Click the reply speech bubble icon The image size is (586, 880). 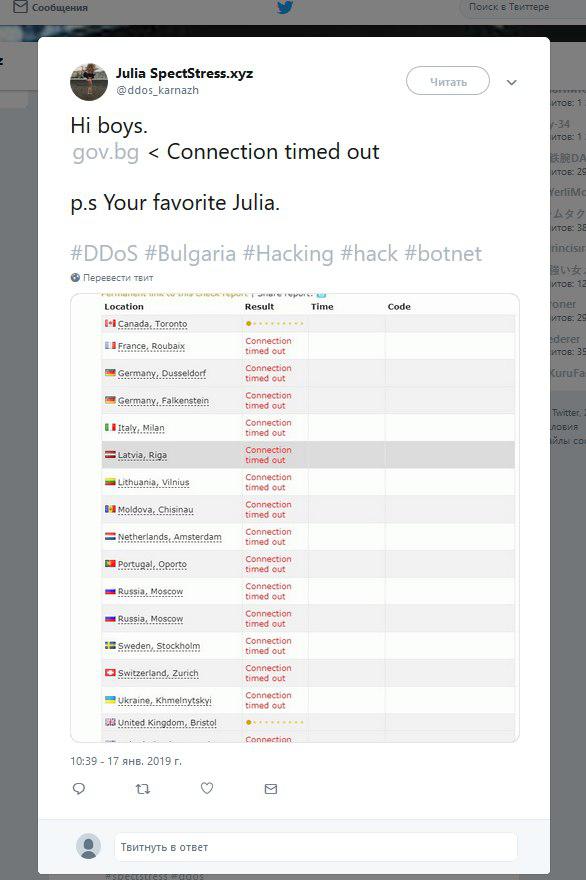pyautogui.click(x=79, y=789)
